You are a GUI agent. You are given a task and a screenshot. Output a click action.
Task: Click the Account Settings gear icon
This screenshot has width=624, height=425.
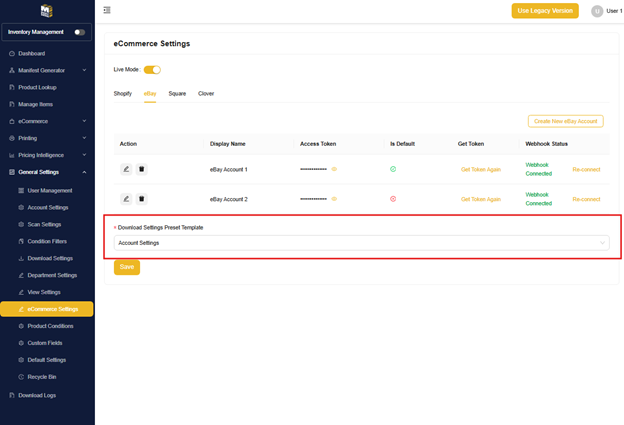(21, 207)
